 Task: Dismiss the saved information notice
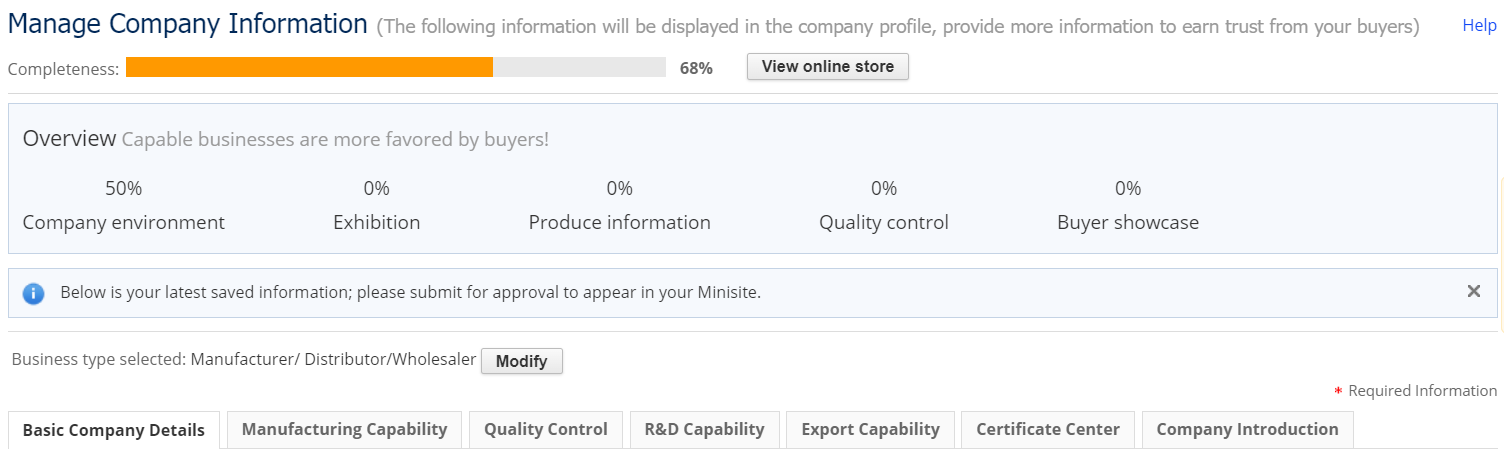click(x=1473, y=291)
